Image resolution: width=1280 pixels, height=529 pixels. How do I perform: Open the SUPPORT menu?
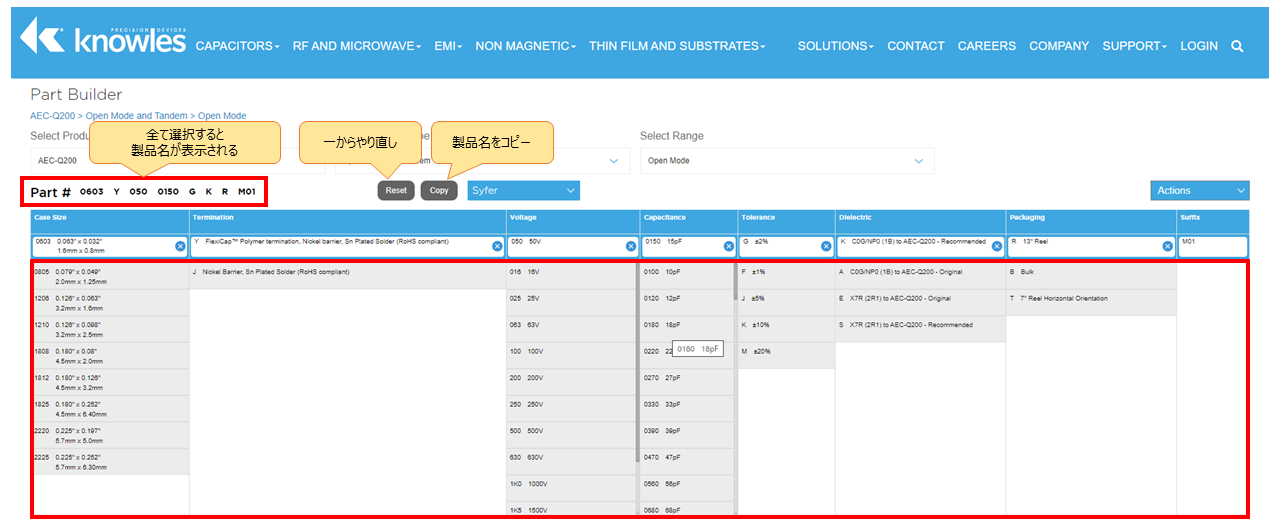(1134, 46)
